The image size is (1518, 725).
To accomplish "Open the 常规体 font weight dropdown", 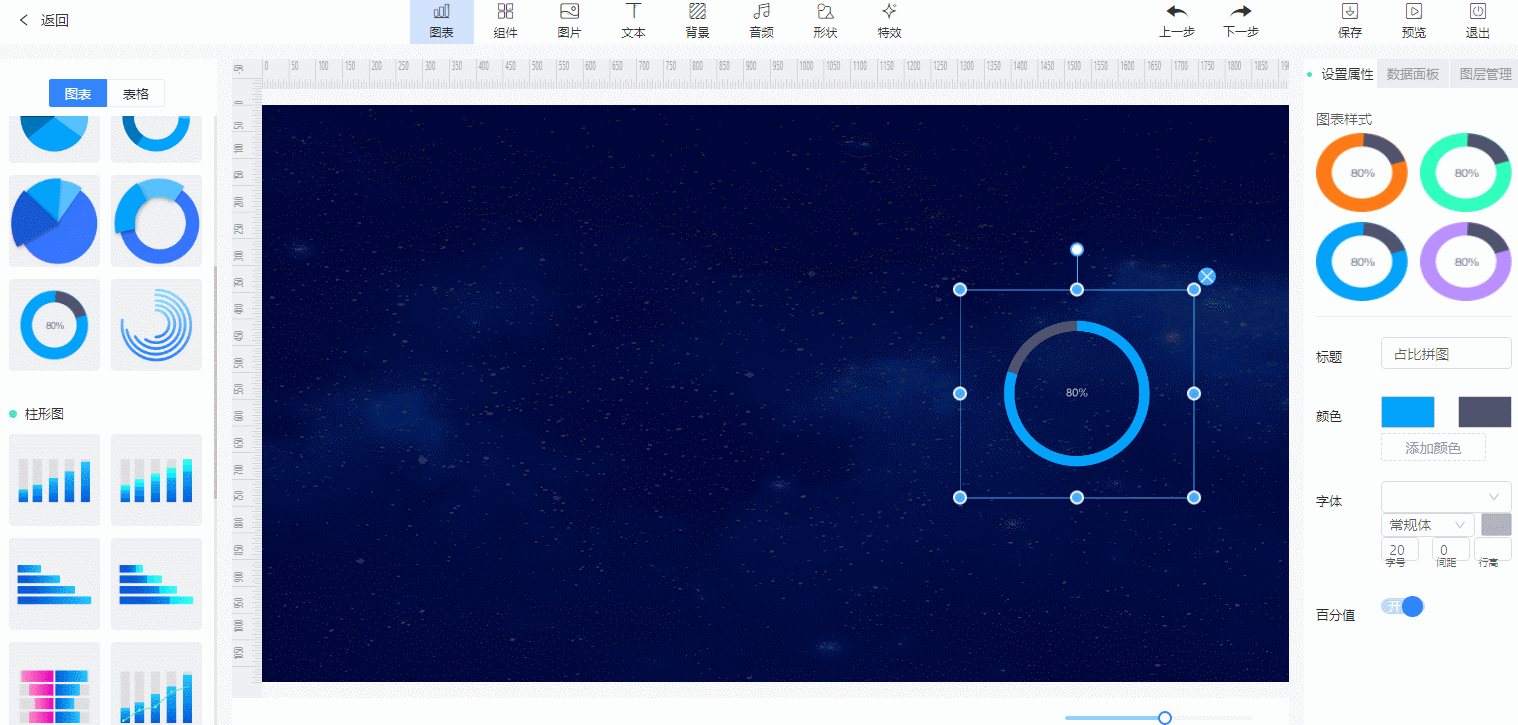I will pos(1427,525).
